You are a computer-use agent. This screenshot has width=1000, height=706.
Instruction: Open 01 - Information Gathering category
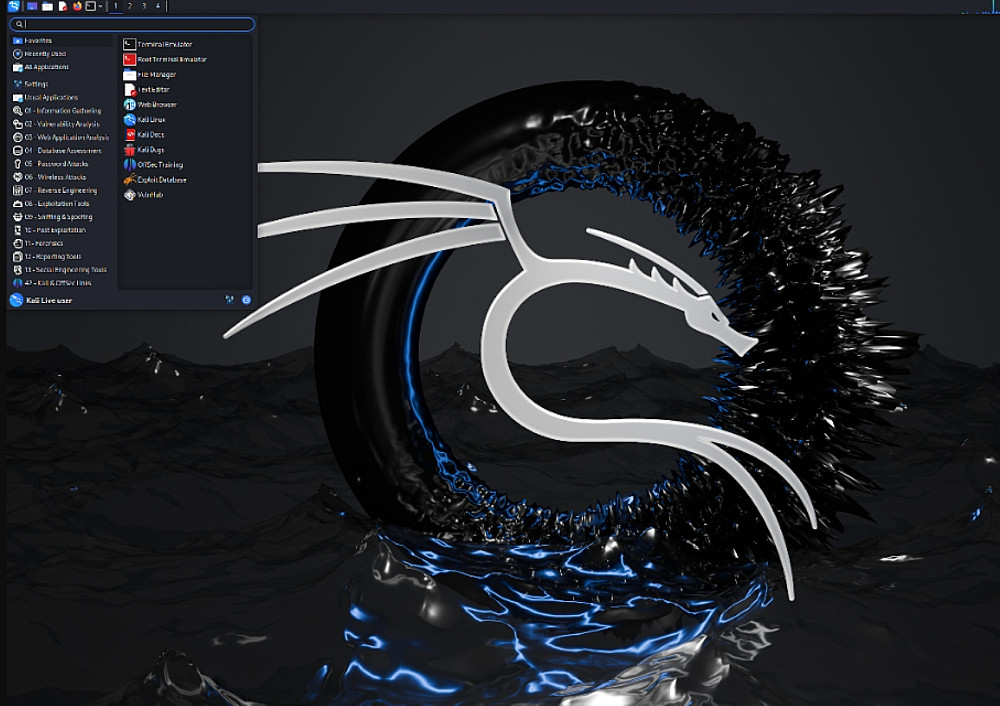[62, 111]
